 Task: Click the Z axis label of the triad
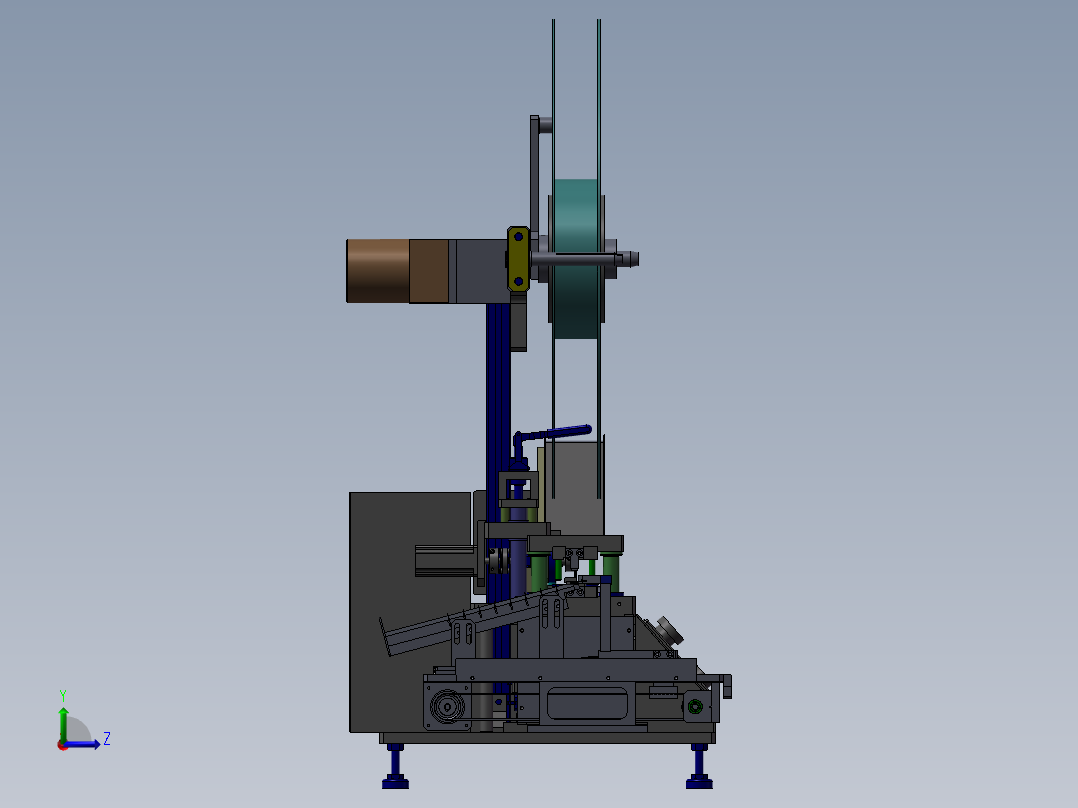pos(107,739)
